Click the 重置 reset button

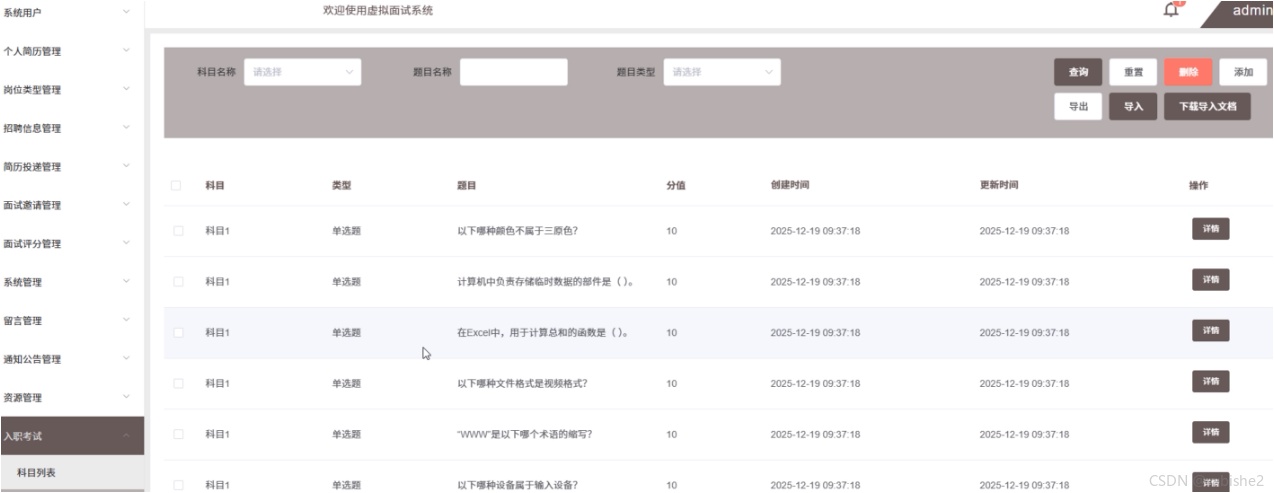coord(1133,72)
